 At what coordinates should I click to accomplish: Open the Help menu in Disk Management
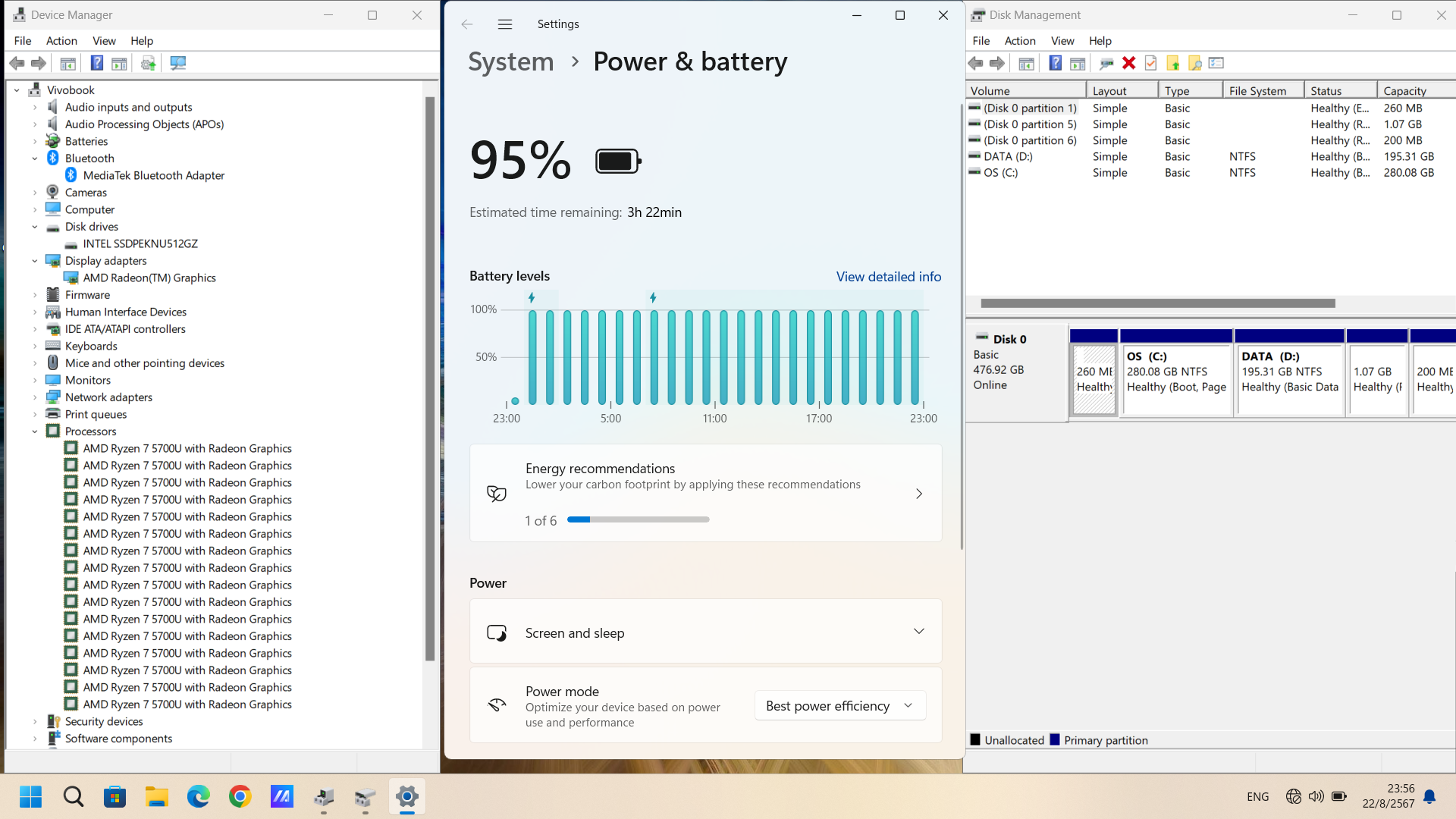pos(1100,41)
